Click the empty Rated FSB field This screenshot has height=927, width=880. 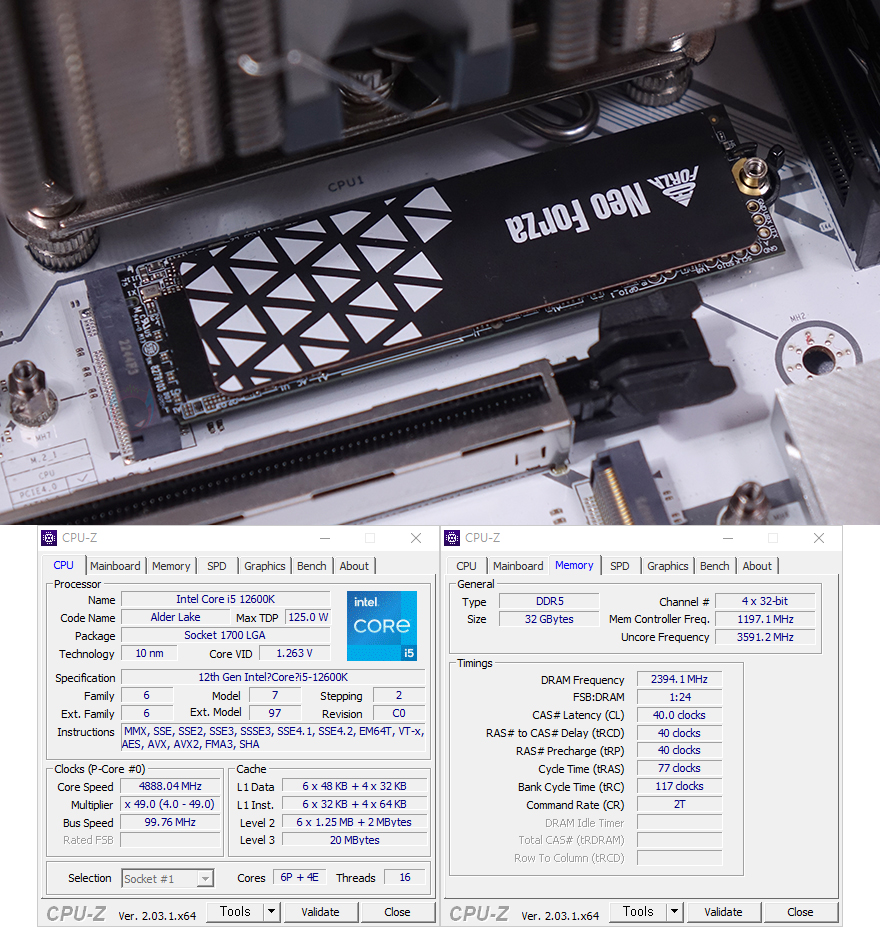point(170,840)
